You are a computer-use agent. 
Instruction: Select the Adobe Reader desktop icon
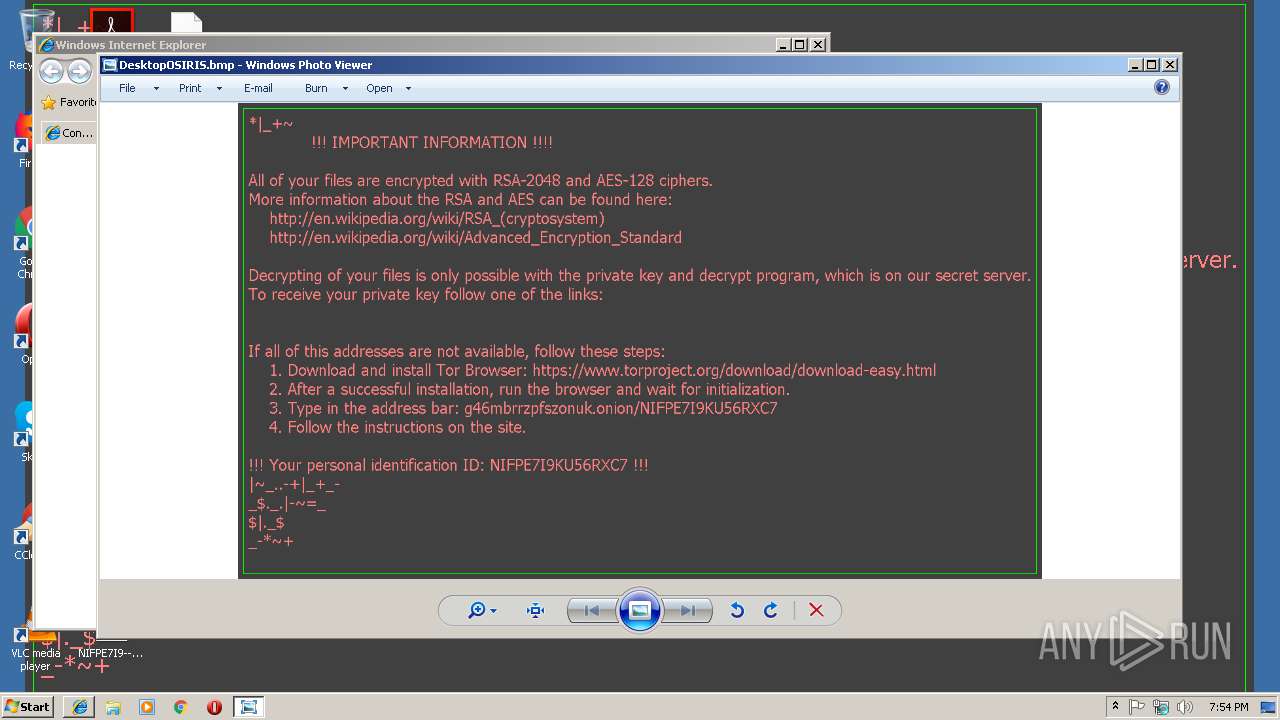pyautogui.click(x=111, y=21)
